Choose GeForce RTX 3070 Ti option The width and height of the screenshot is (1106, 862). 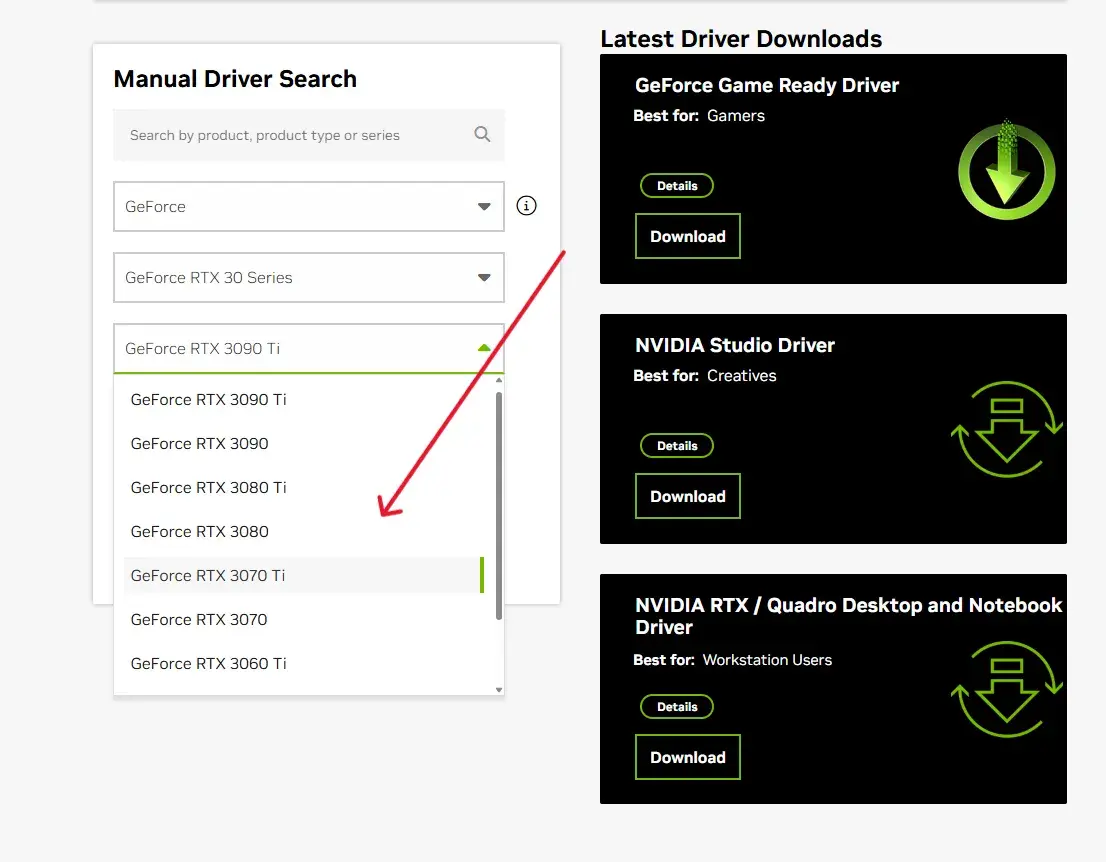click(x=208, y=575)
